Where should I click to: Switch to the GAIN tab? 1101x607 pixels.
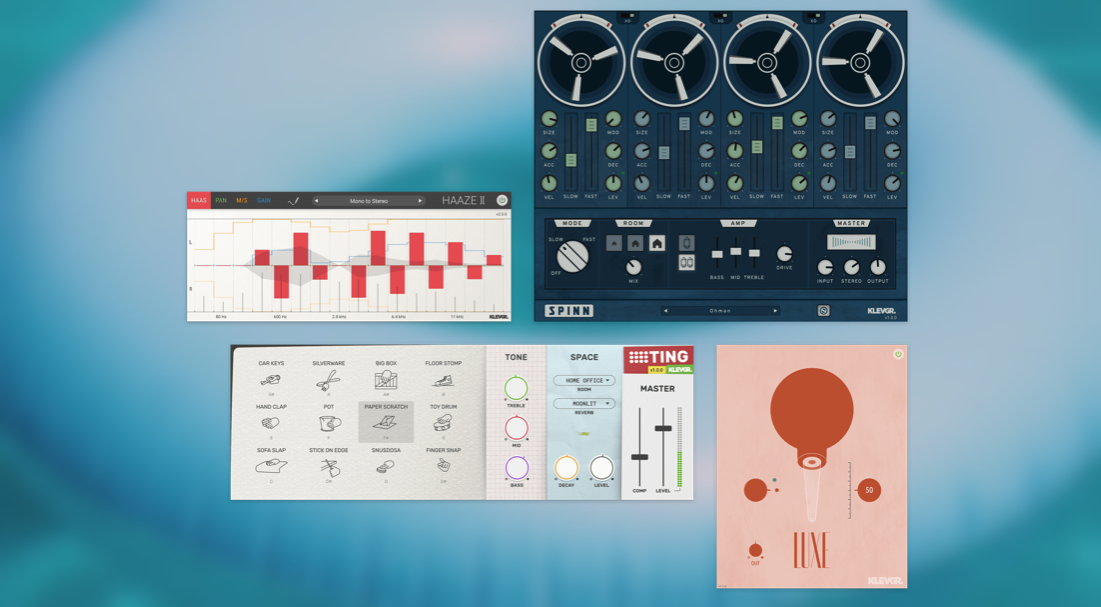pos(264,200)
